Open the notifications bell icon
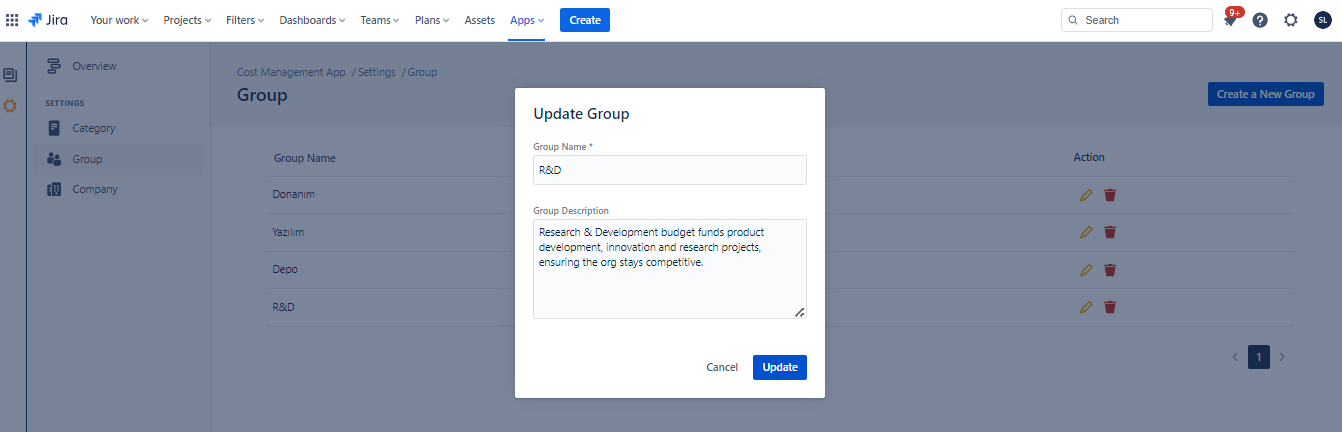1342x432 pixels. pyautogui.click(x=1230, y=20)
